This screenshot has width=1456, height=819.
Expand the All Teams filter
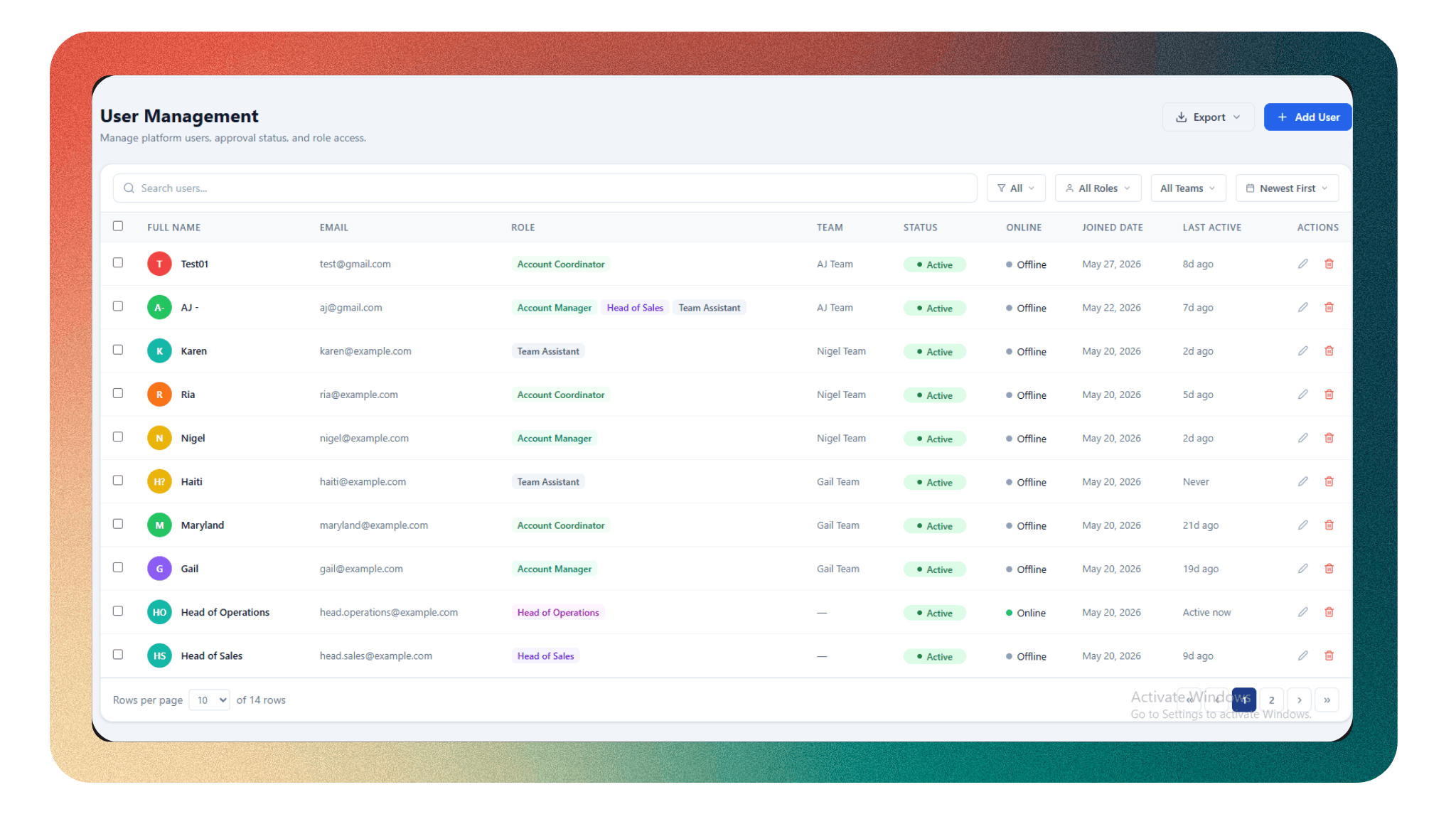click(1188, 188)
